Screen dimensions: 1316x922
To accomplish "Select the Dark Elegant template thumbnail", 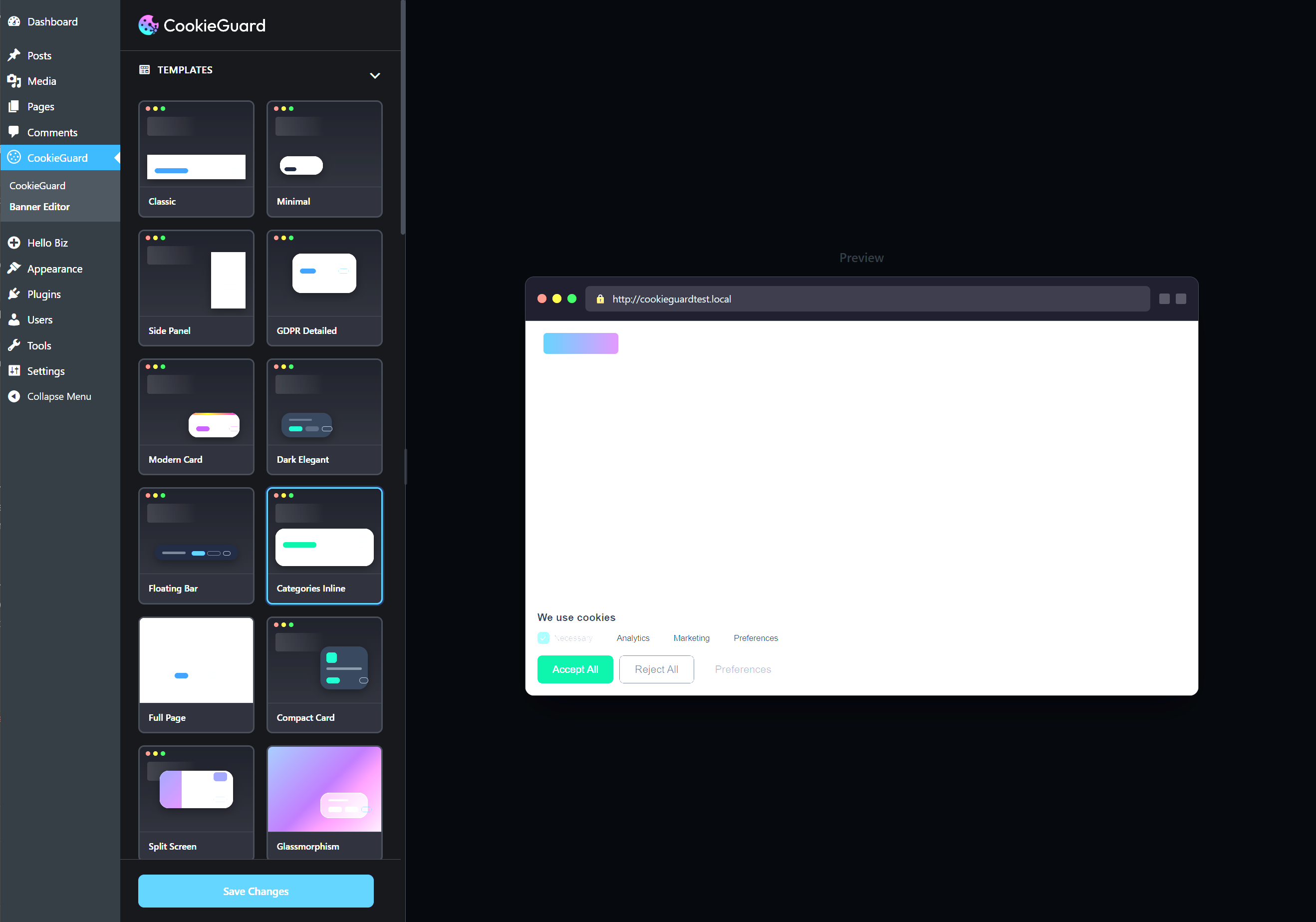I will coord(324,417).
